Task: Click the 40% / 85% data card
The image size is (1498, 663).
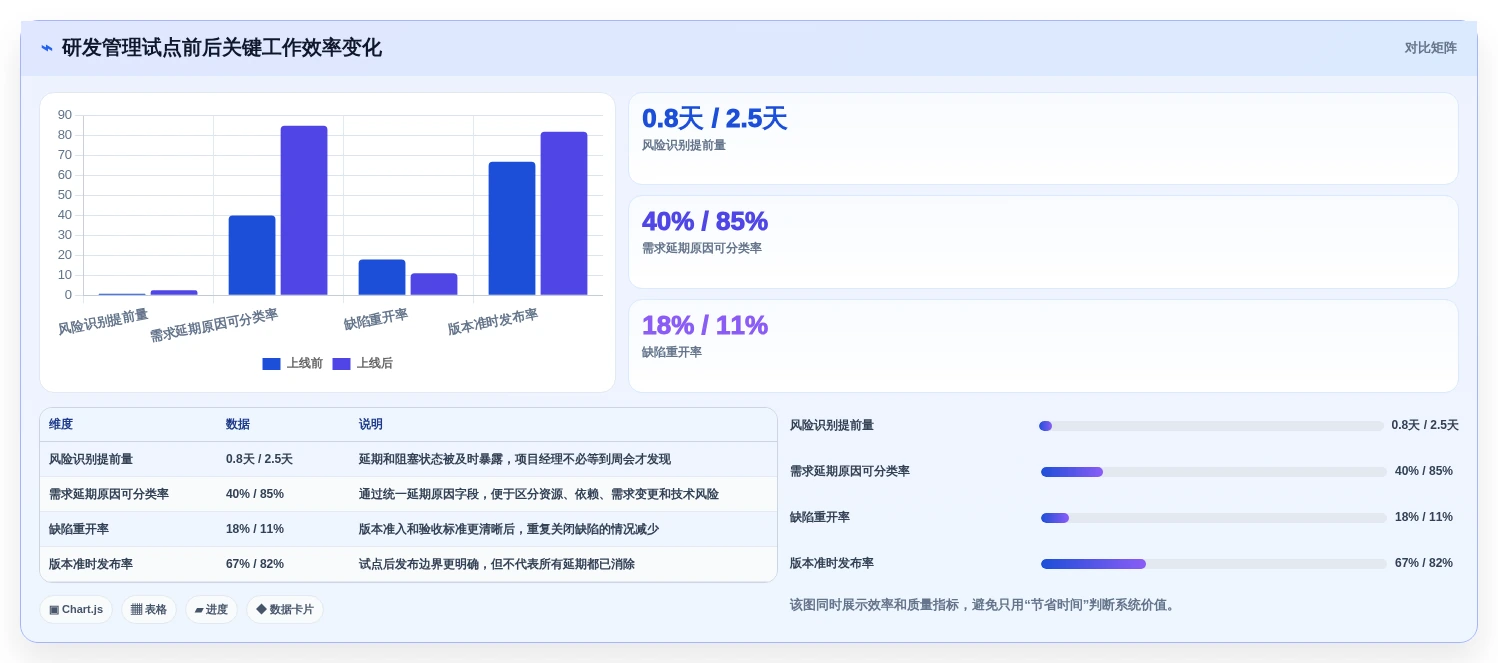Action: tap(1043, 242)
